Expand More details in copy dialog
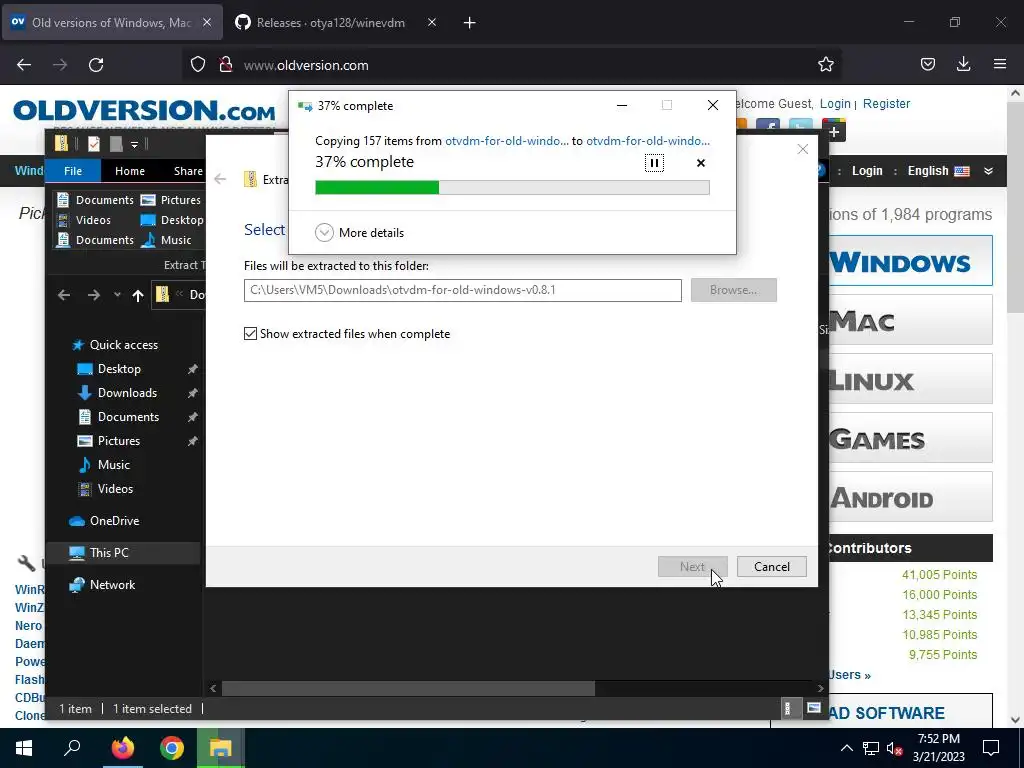 pyautogui.click(x=359, y=232)
